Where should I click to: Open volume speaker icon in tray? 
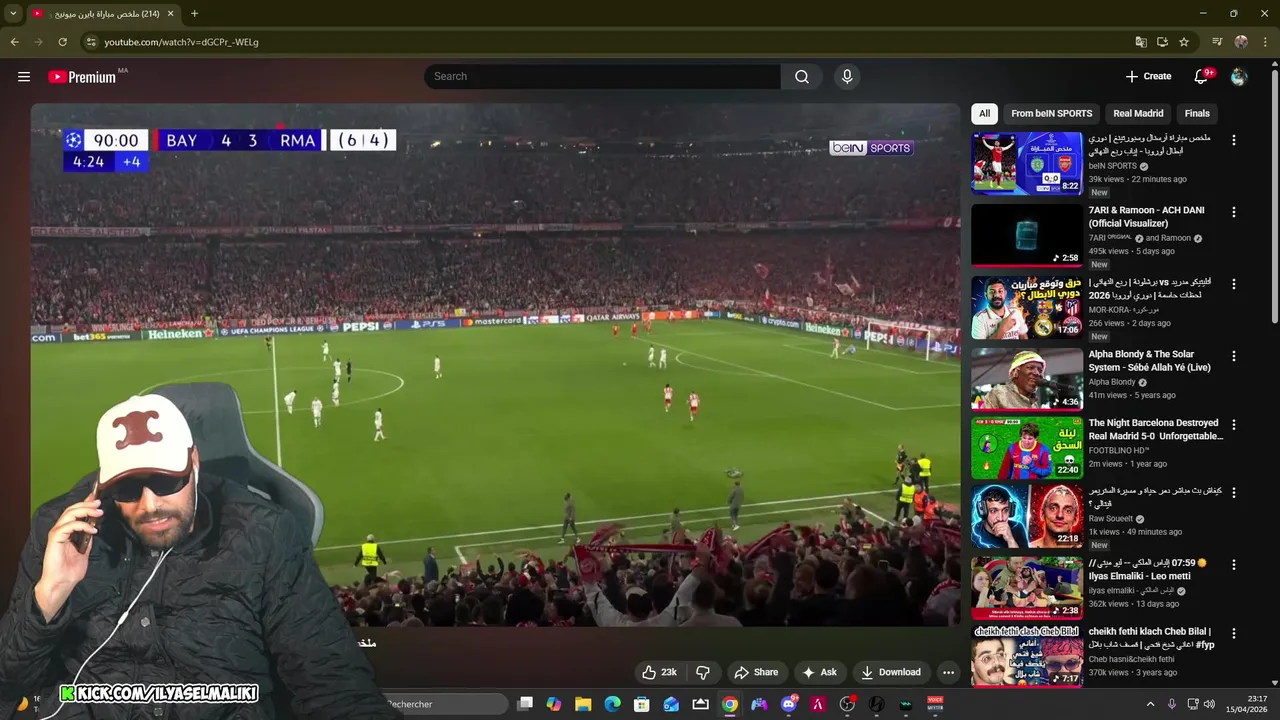point(1208,704)
